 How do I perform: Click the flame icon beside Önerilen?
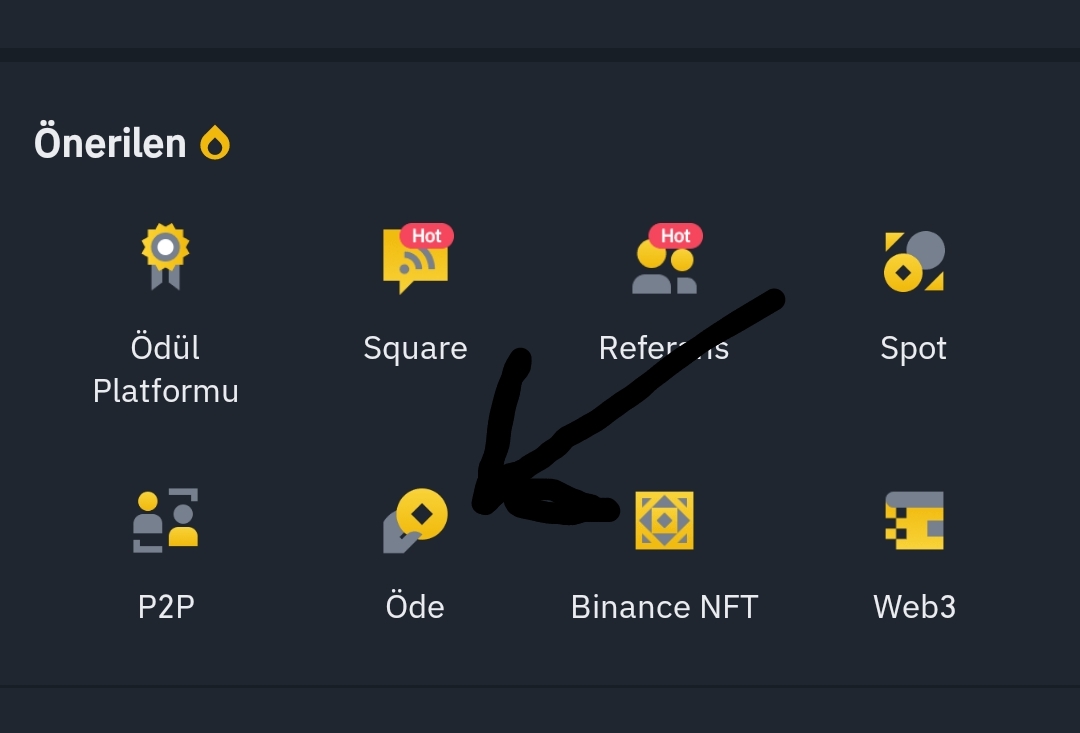pyautogui.click(x=215, y=143)
